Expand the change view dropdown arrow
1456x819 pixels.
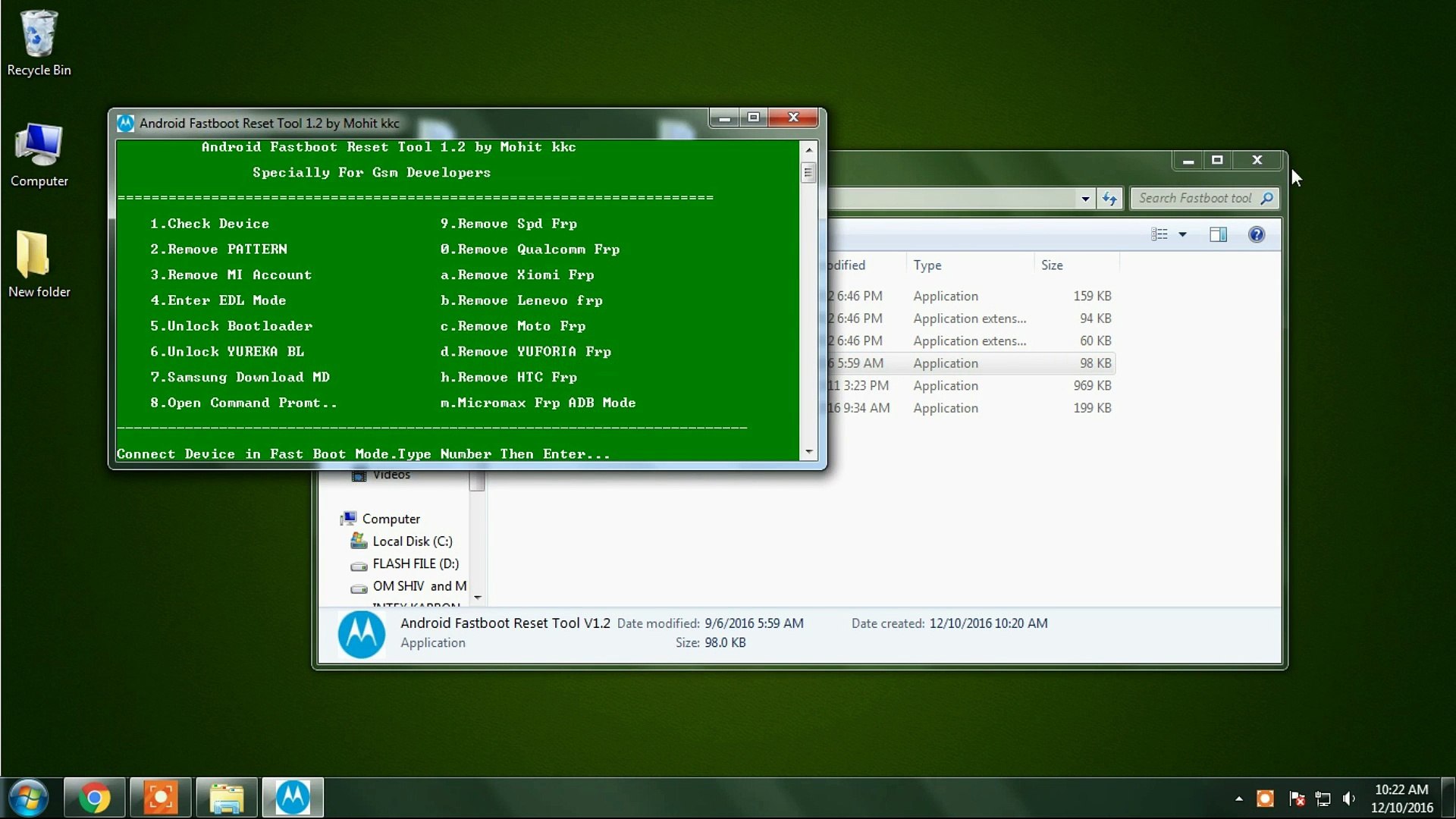(x=1182, y=235)
